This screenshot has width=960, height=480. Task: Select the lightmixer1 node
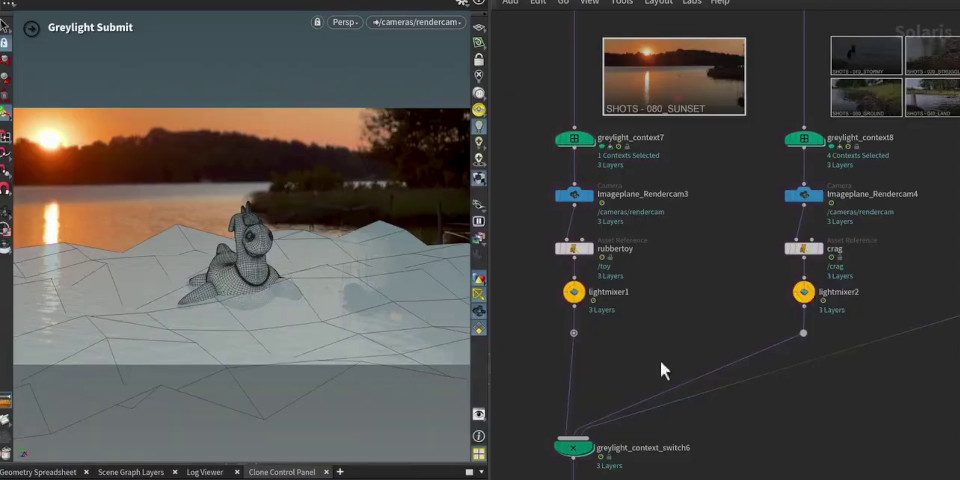[574, 292]
